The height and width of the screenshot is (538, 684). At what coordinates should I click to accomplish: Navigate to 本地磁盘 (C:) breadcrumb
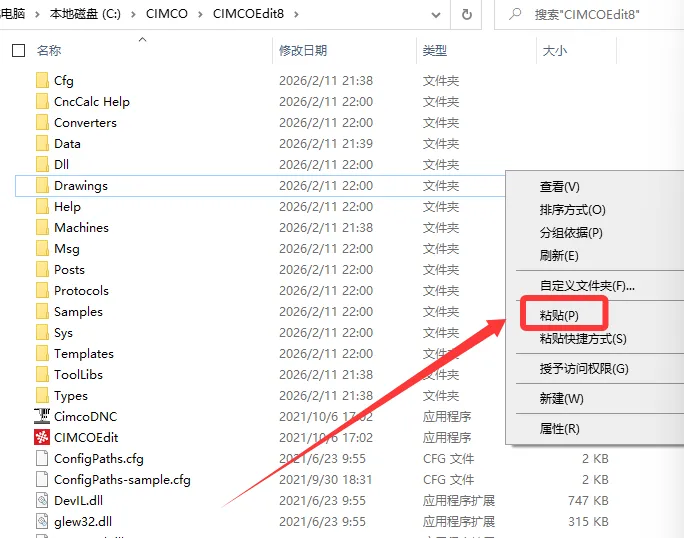(85, 14)
